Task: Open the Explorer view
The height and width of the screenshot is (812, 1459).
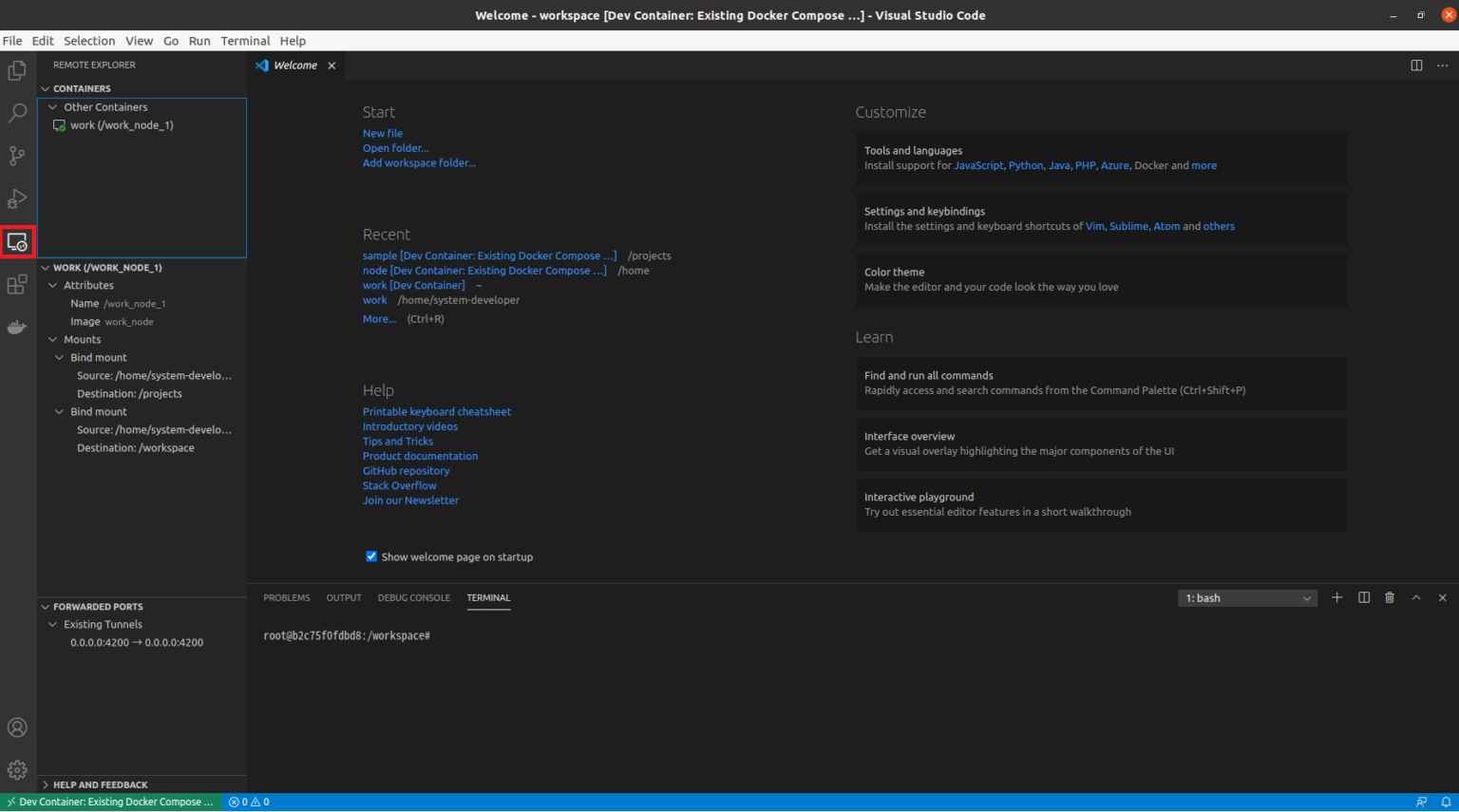Action: click(x=17, y=69)
